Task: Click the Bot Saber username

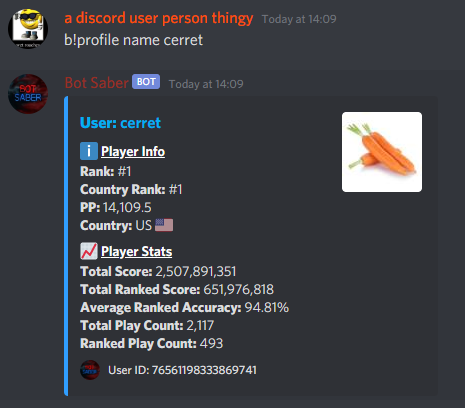Action: click(x=96, y=83)
